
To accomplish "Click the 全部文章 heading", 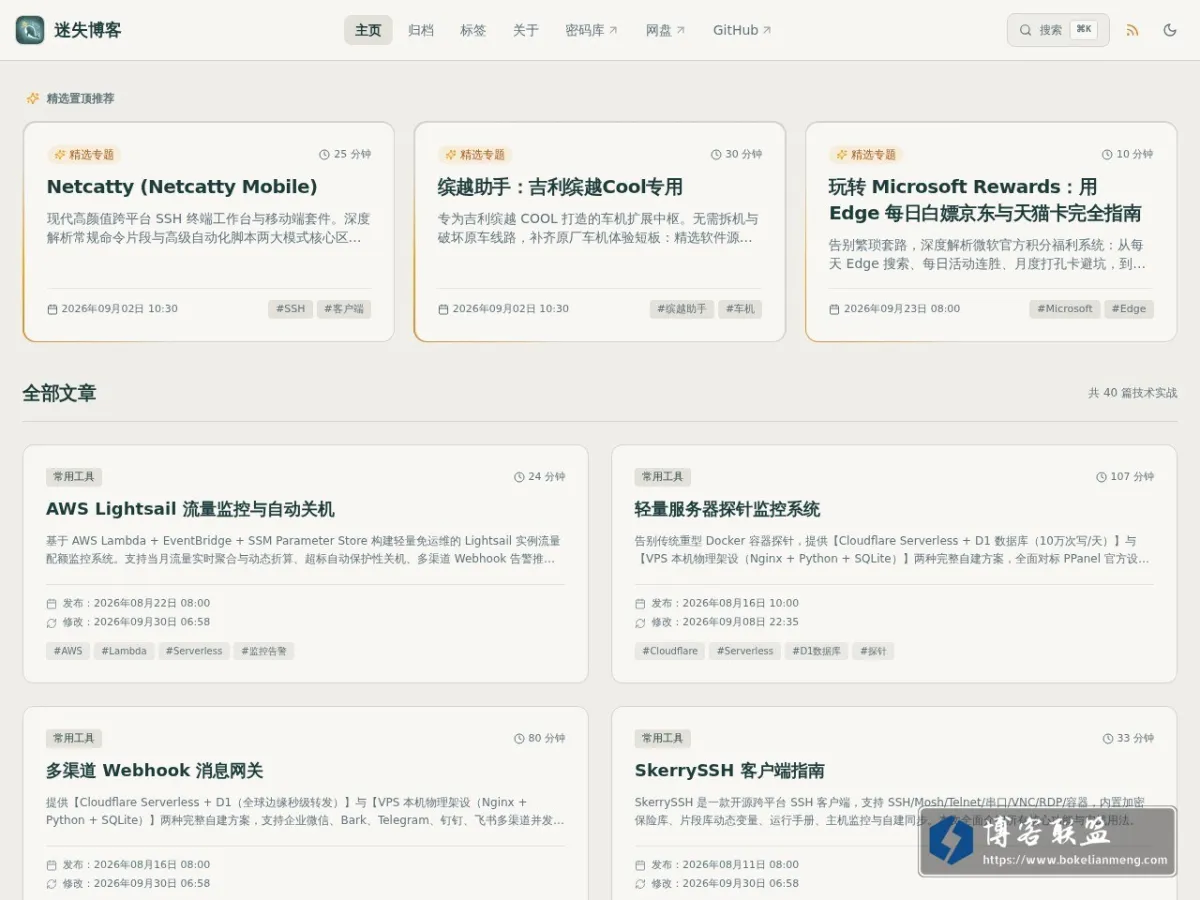I will pyautogui.click(x=60, y=393).
